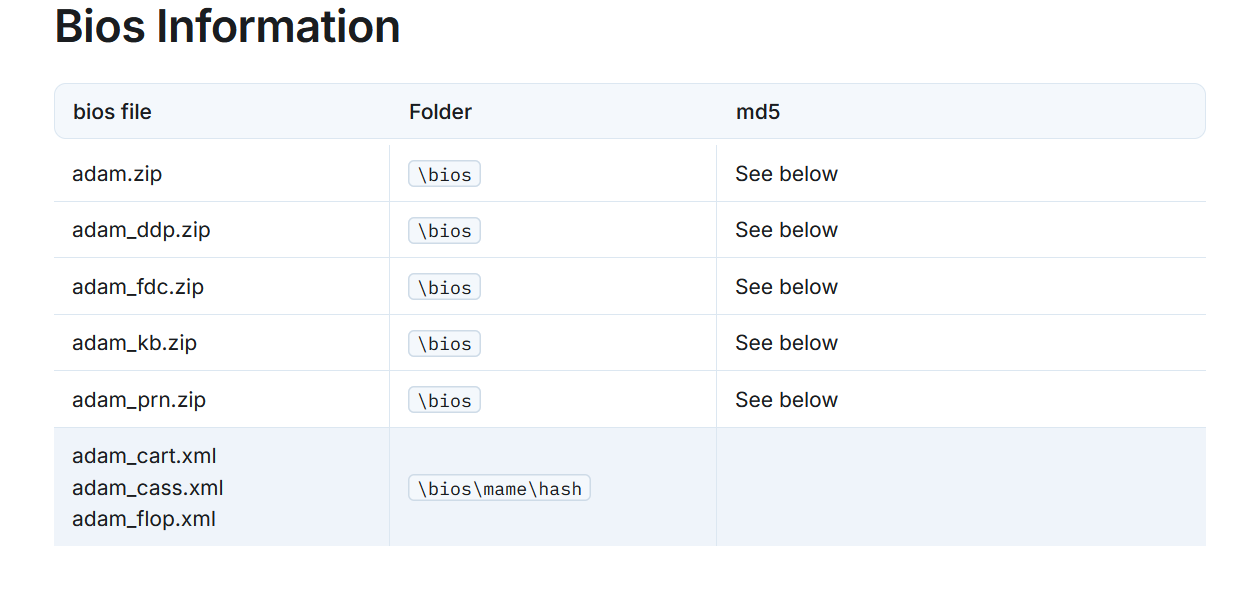Click the \bios code tag in adam_ddp.zip row

tap(444, 230)
